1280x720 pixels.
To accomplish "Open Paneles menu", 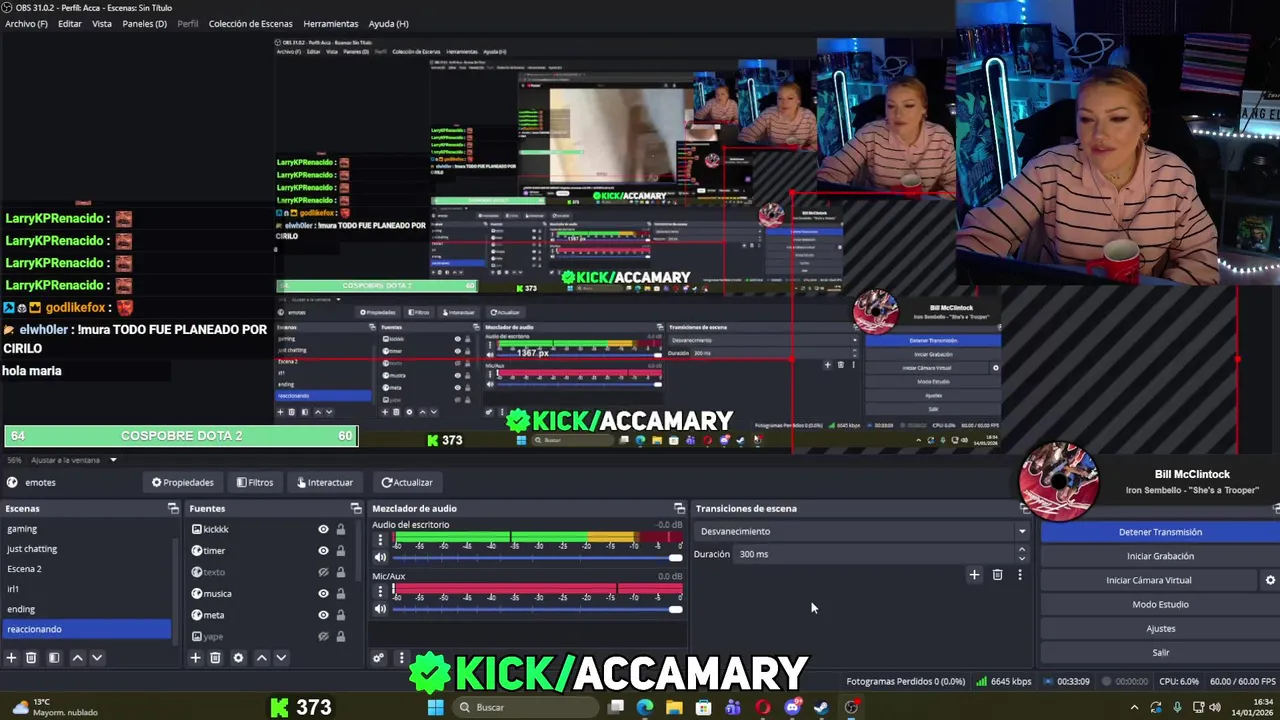I will 144,23.
